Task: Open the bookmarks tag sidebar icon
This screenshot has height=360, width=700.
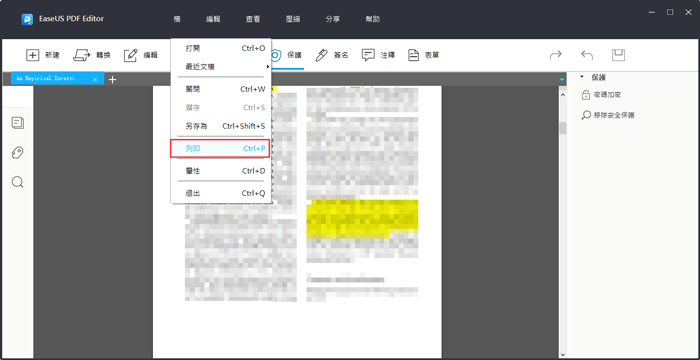Action: (x=18, y=153)
